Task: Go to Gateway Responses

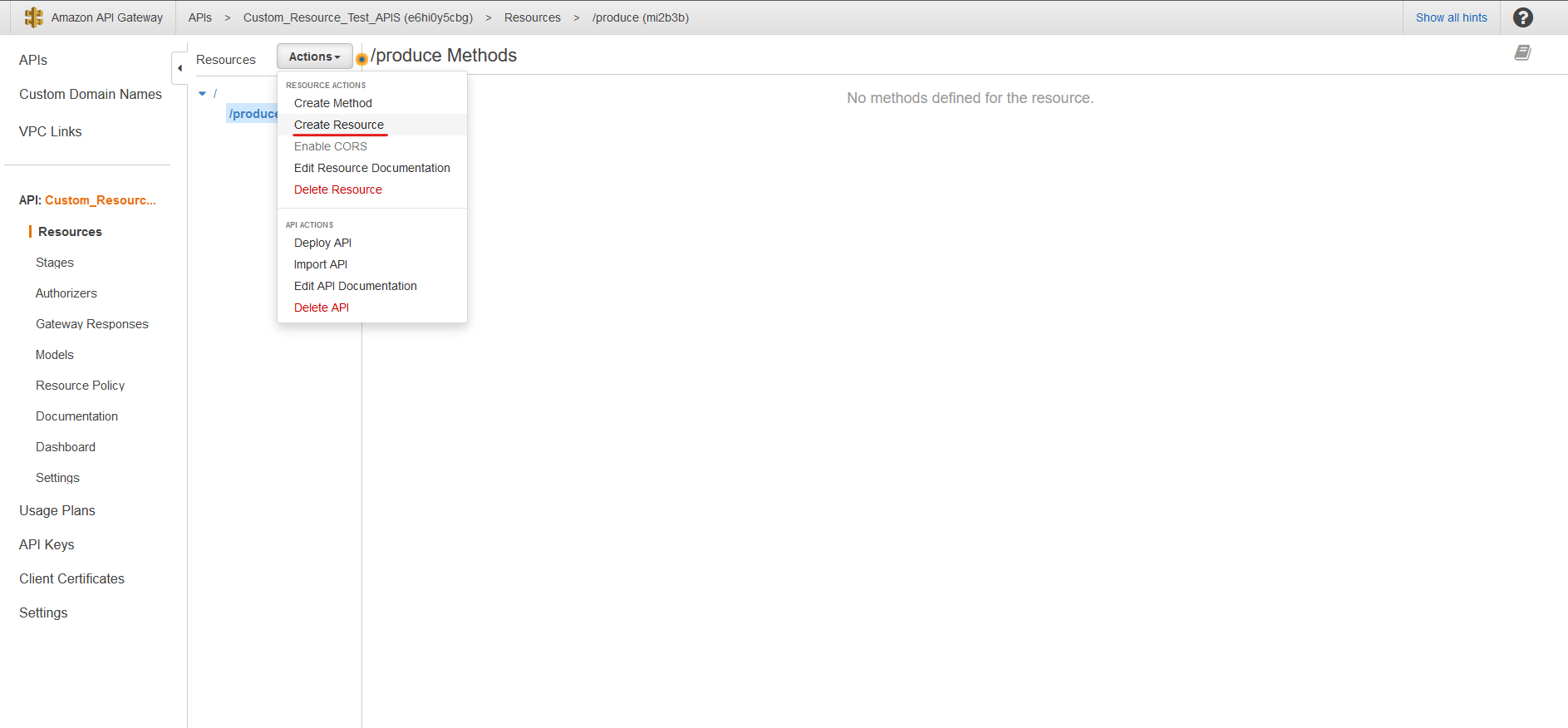Action: [x=92, y=324]
